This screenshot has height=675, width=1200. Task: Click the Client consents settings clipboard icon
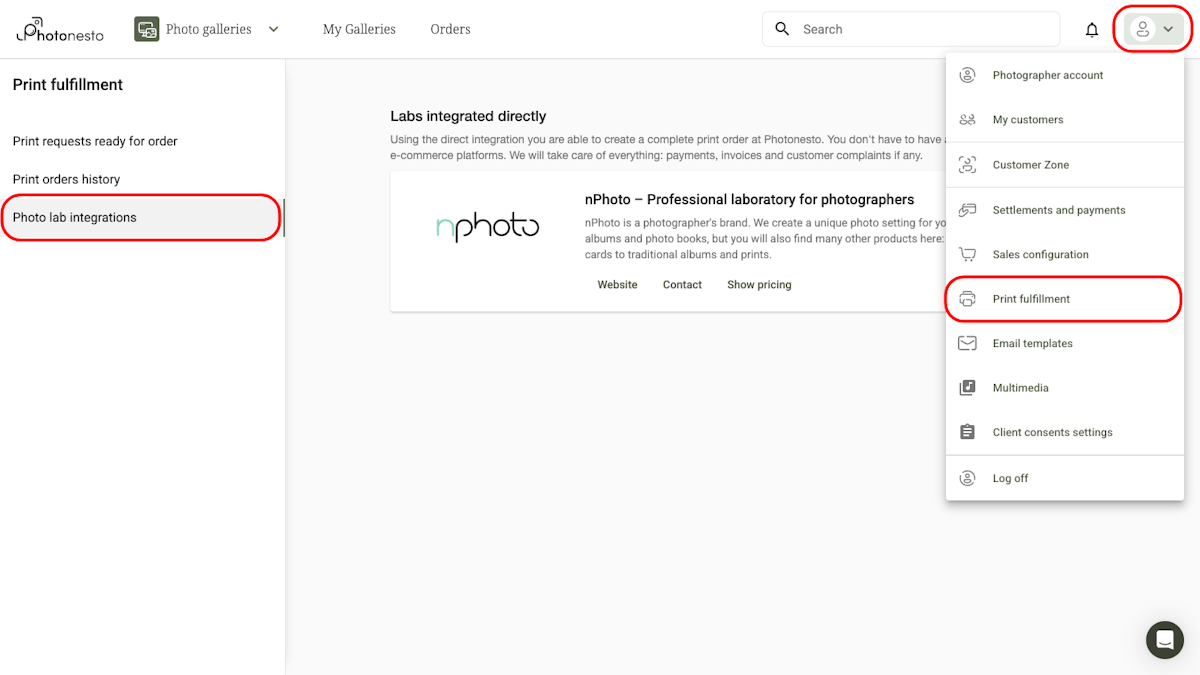(x=967, y=431)
